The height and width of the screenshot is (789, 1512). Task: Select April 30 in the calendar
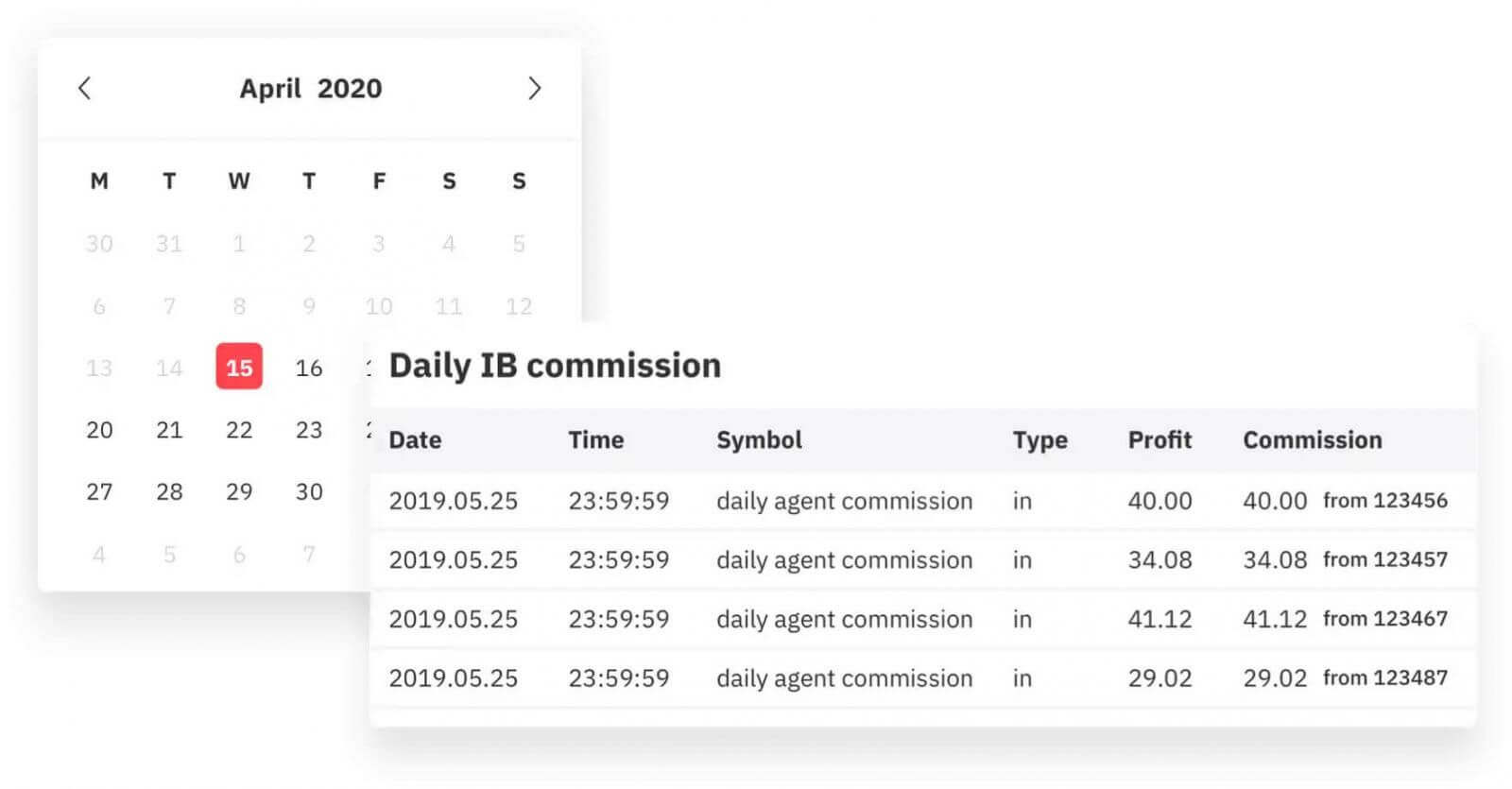tap(309, 492)
